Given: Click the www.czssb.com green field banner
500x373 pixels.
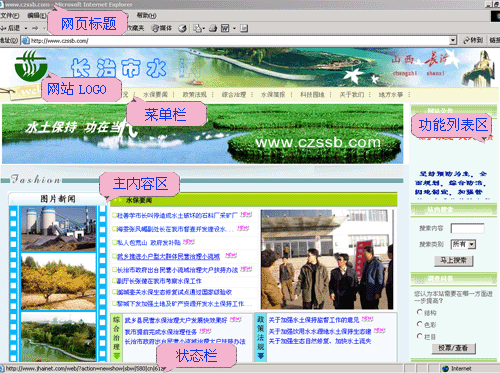Looking at the screenshot, I should (x=203, y=134).
